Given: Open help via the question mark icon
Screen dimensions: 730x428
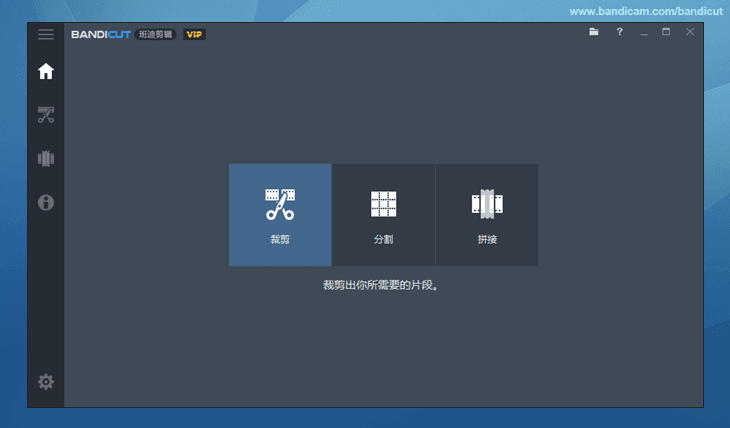Looking at the screenshot, I should 619,32.
